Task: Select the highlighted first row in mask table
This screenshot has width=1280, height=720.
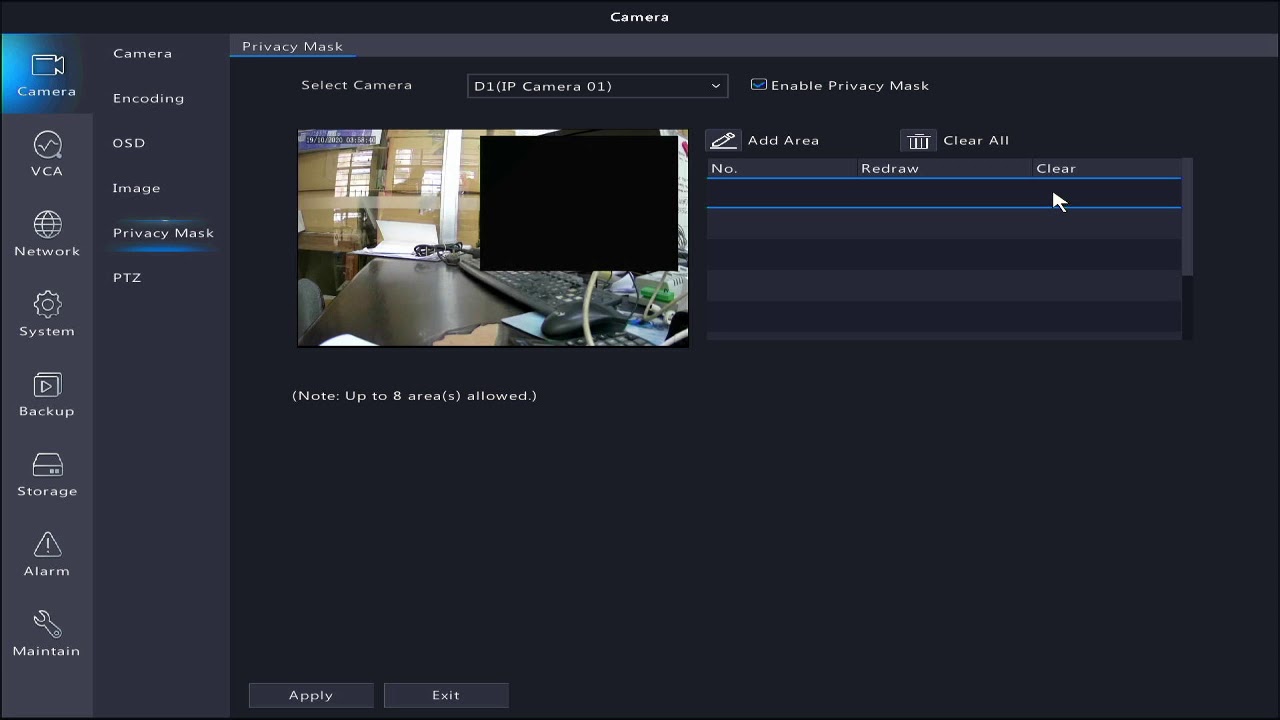Action: point(944,193)
